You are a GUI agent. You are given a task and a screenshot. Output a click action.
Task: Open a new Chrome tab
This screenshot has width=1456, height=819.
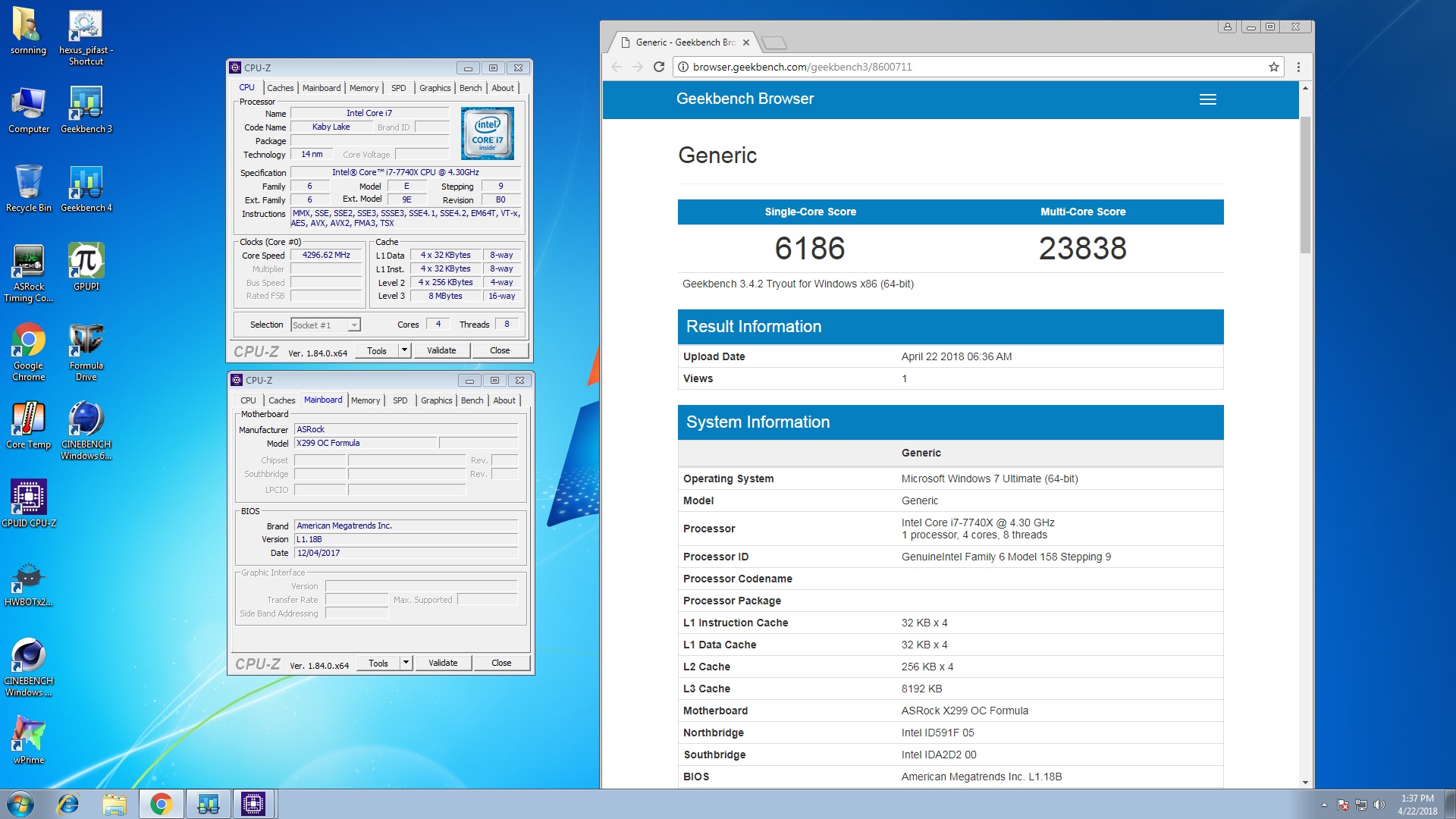773,42
